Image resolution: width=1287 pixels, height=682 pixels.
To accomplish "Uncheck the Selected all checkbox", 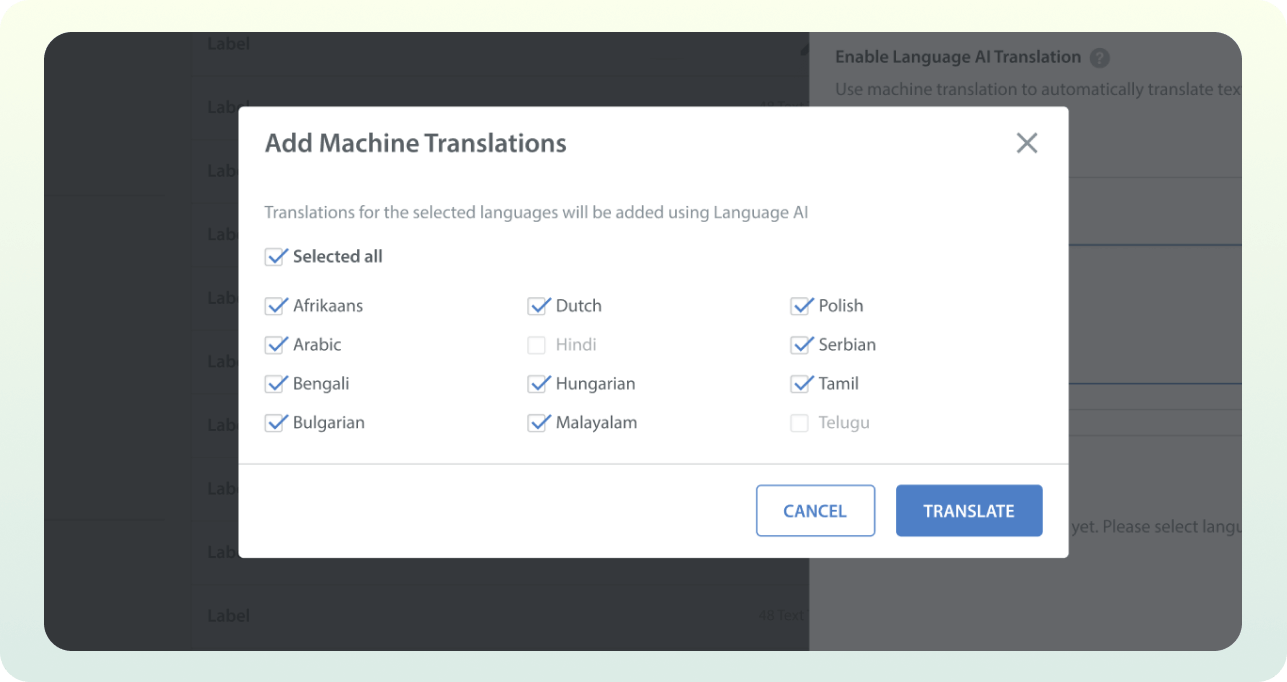I will pos(276,256).
